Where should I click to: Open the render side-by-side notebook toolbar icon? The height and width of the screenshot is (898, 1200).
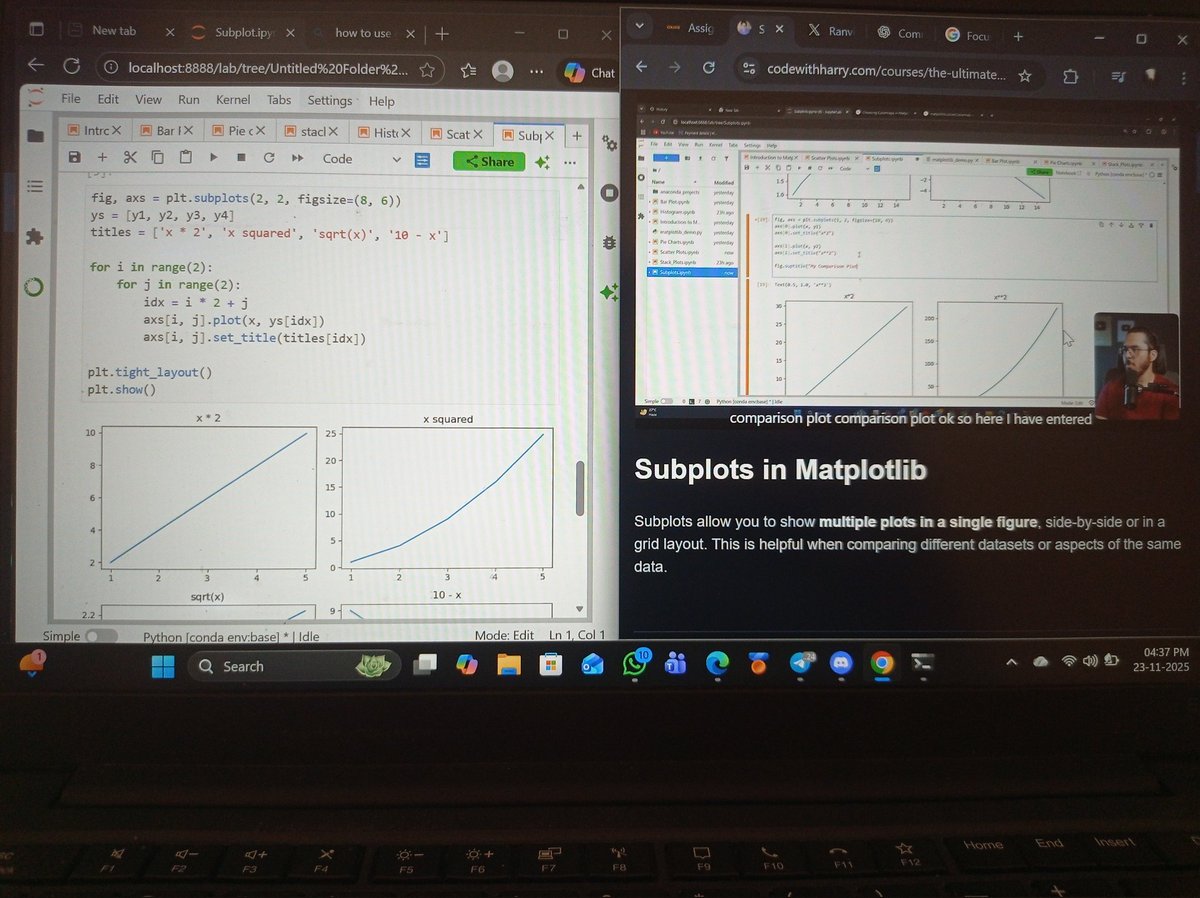422,160
